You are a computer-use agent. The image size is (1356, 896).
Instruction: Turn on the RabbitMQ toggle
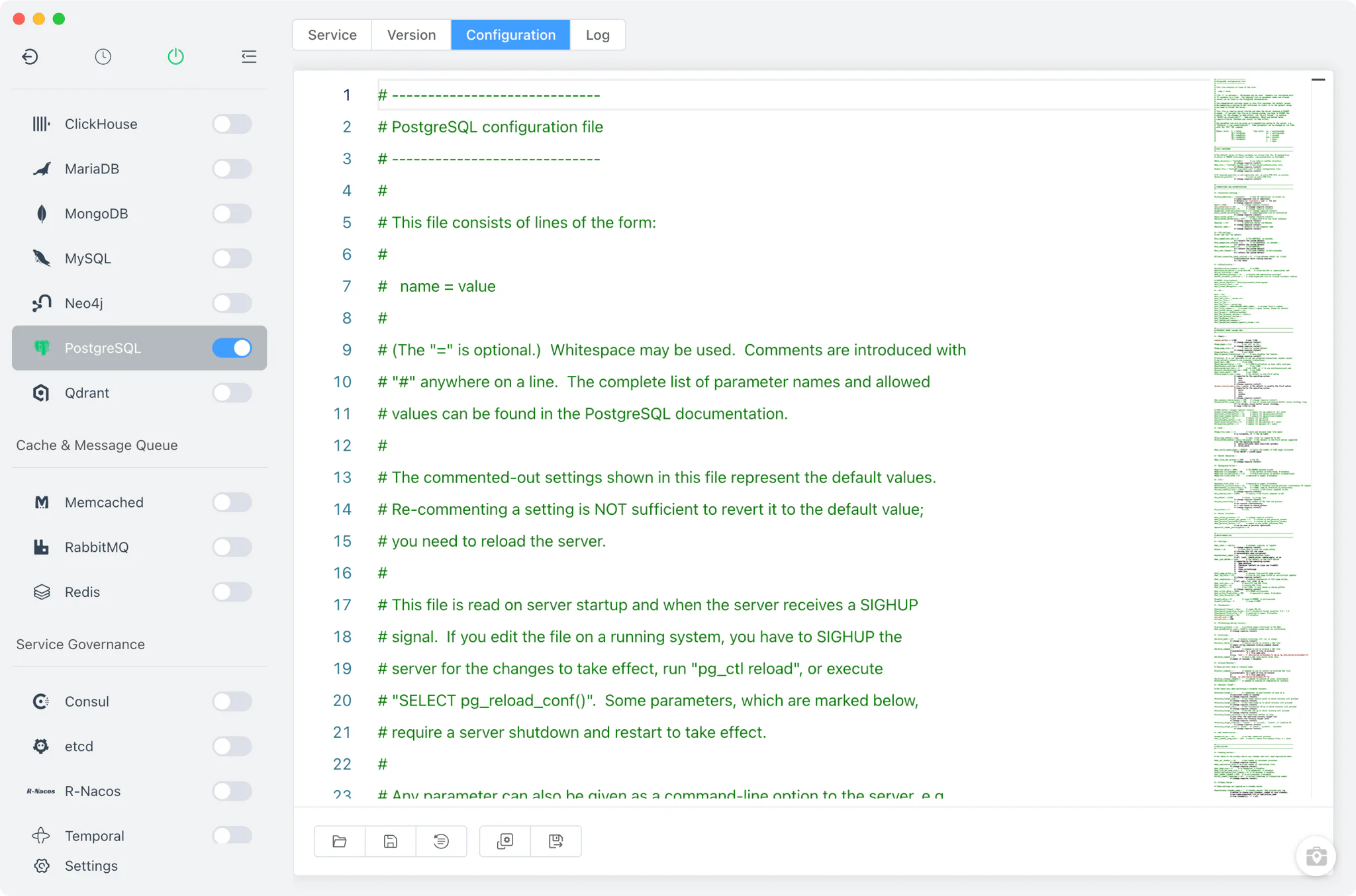pyautogui.click(x=232, y=547)
